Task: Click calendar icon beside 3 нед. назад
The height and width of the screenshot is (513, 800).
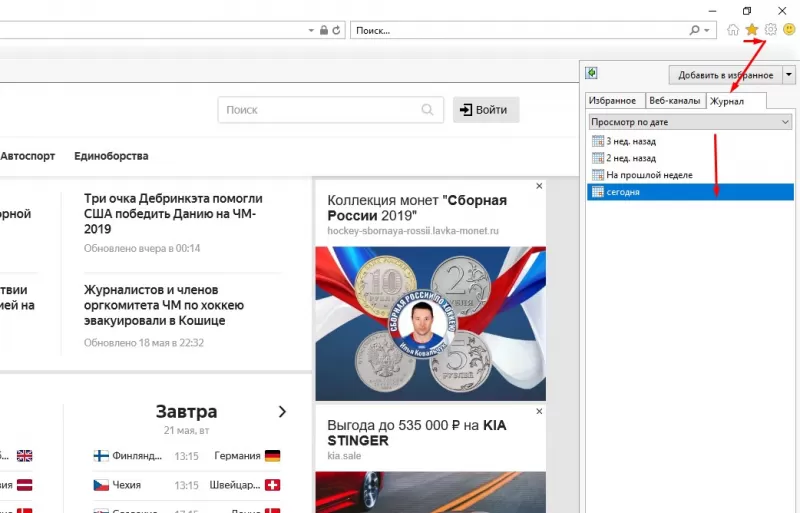Action: [x=597, y=141]
